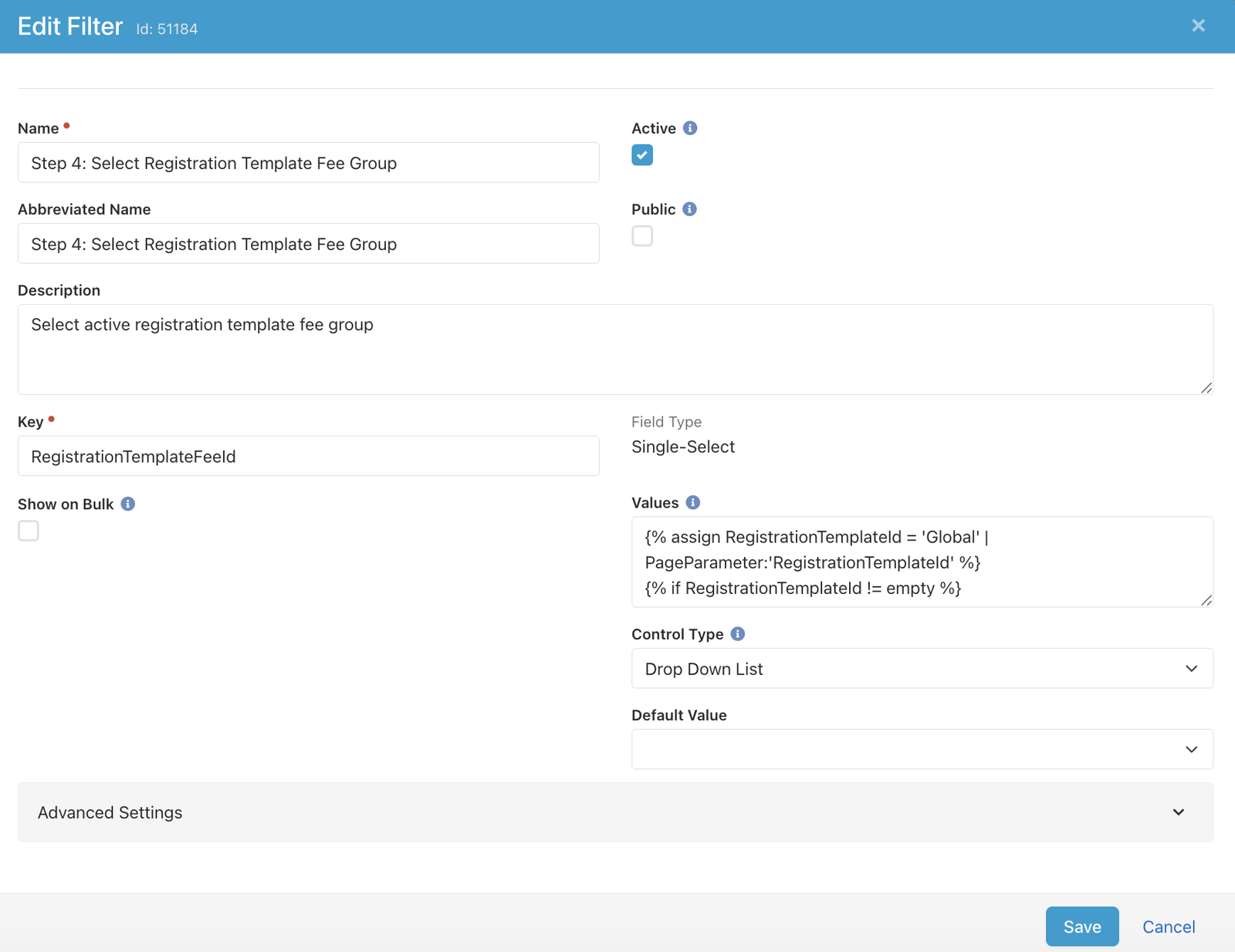Click the Control Type info icon

[x=737, y=633]
